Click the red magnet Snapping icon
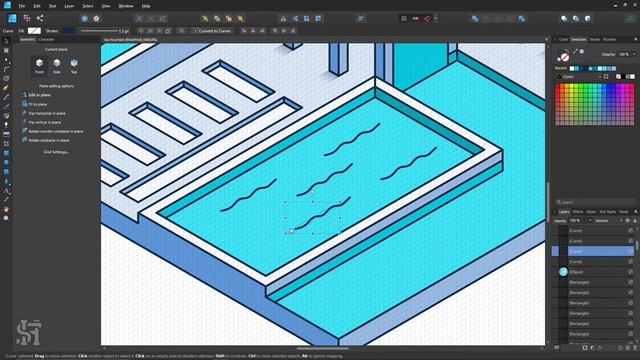The width and height of the screenshot is (640, 360). [x=427, y=18]
